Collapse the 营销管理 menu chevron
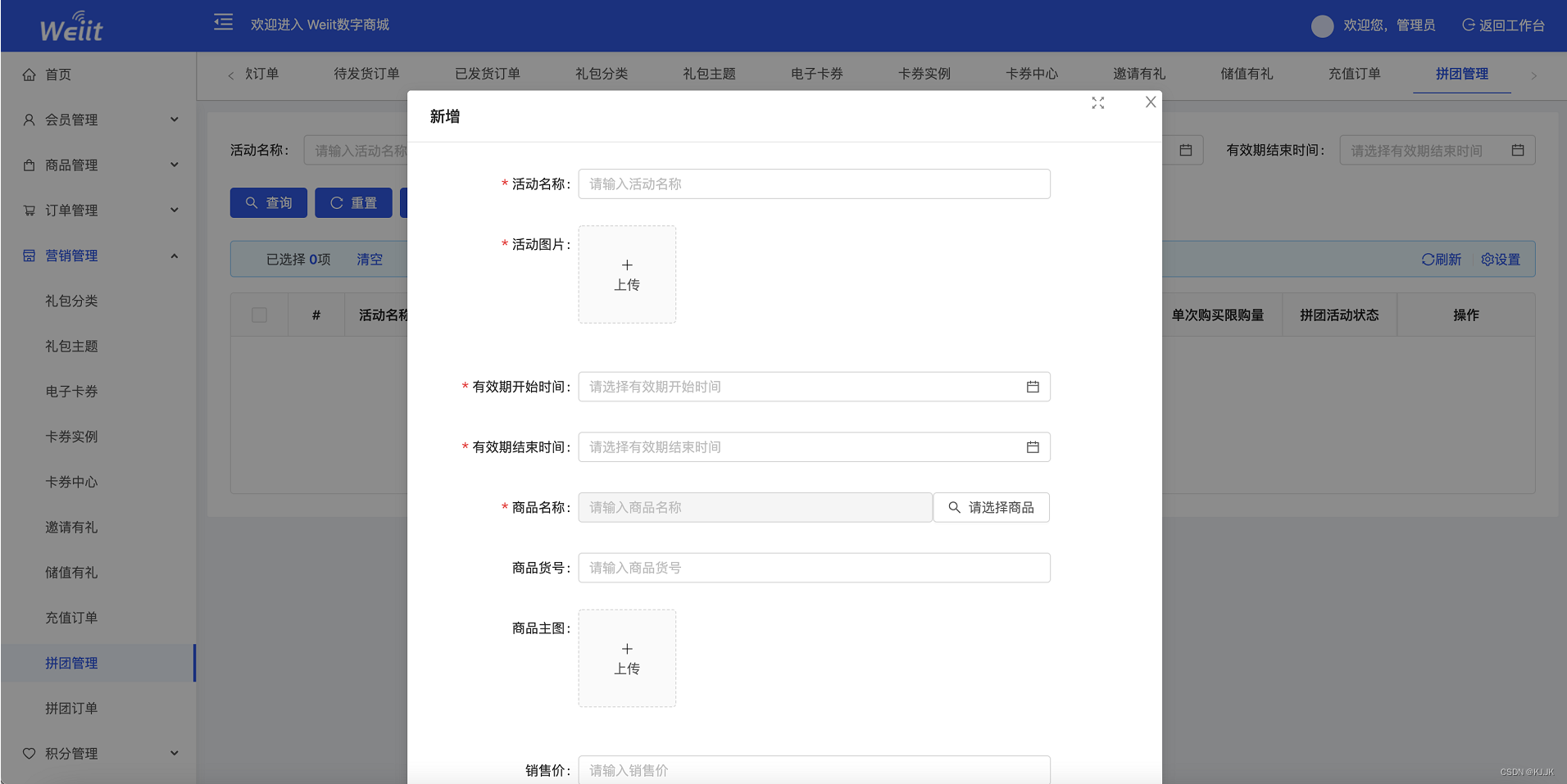 click(x=175, y=256)
